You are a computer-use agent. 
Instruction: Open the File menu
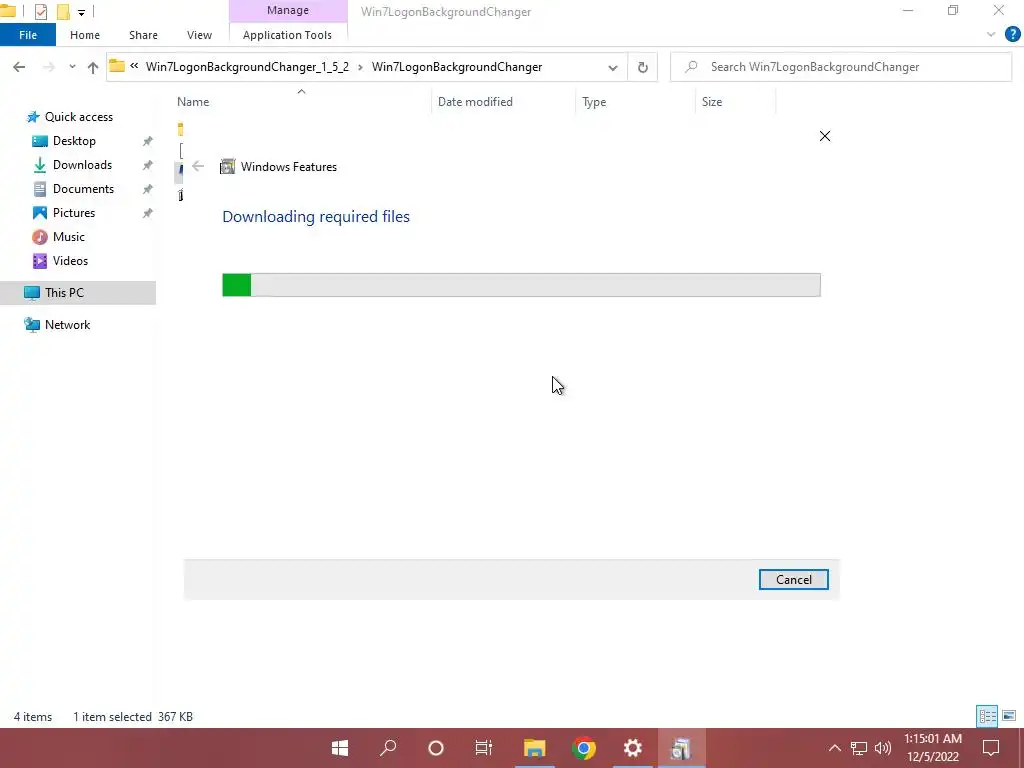(x=28, y=35)
